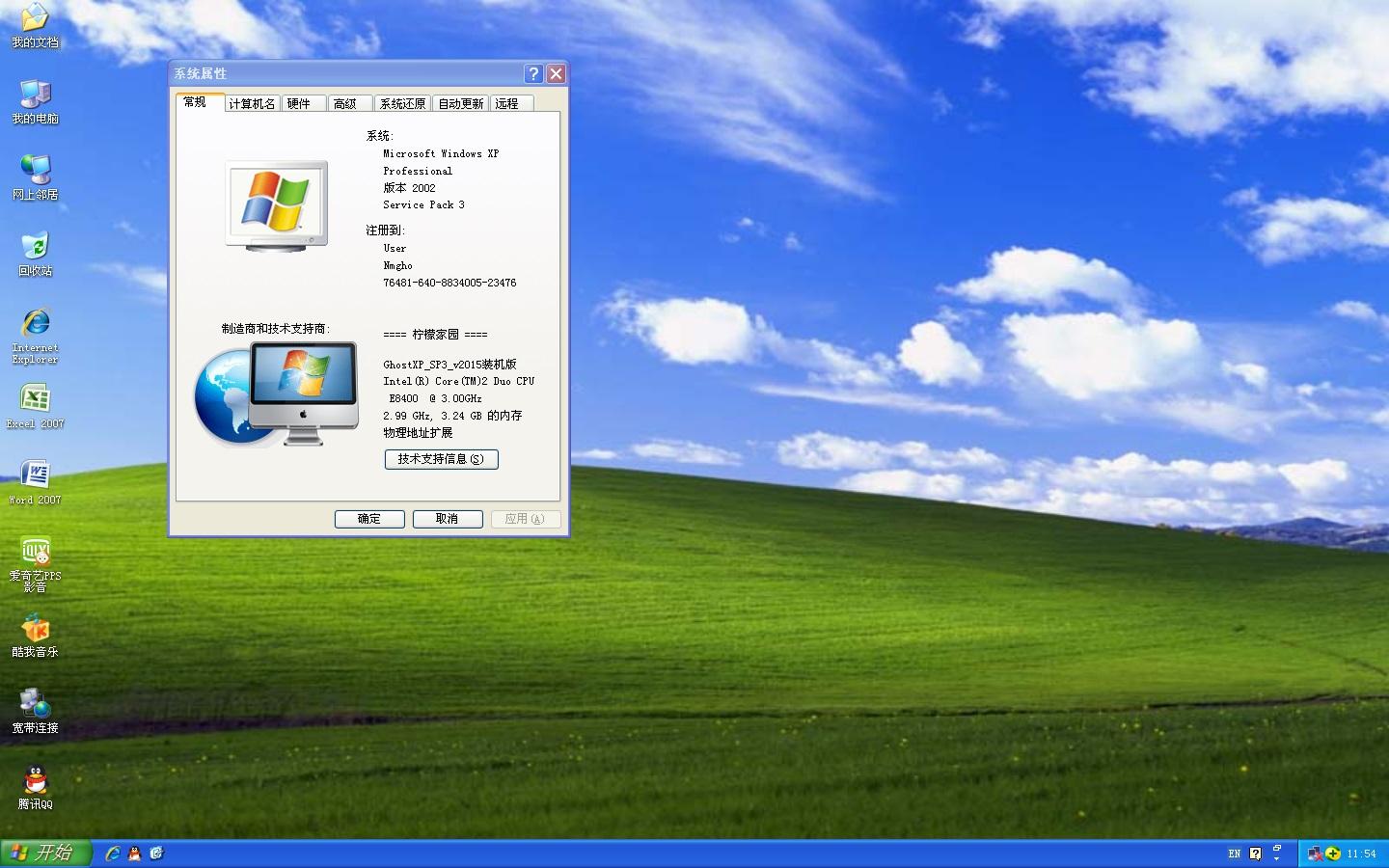Click the 'E8400 @ 3.00GHz' text

pos(435,398)
